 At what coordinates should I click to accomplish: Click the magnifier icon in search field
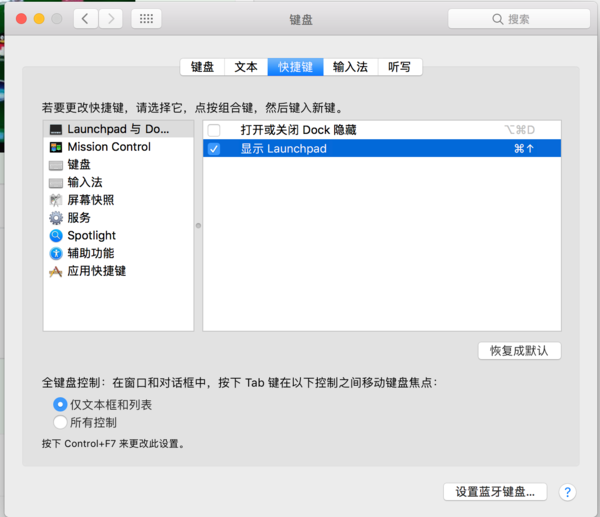click(497, 19)
